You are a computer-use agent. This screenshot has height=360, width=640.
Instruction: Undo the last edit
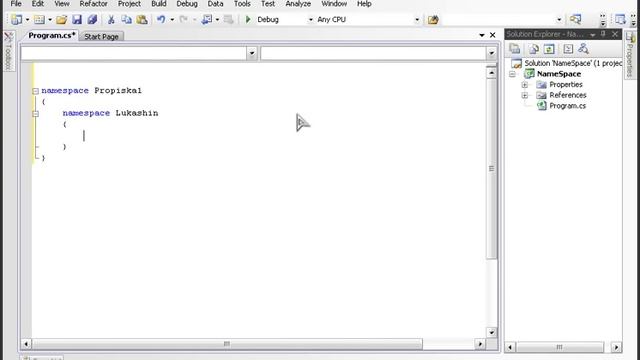pos(161,19)
